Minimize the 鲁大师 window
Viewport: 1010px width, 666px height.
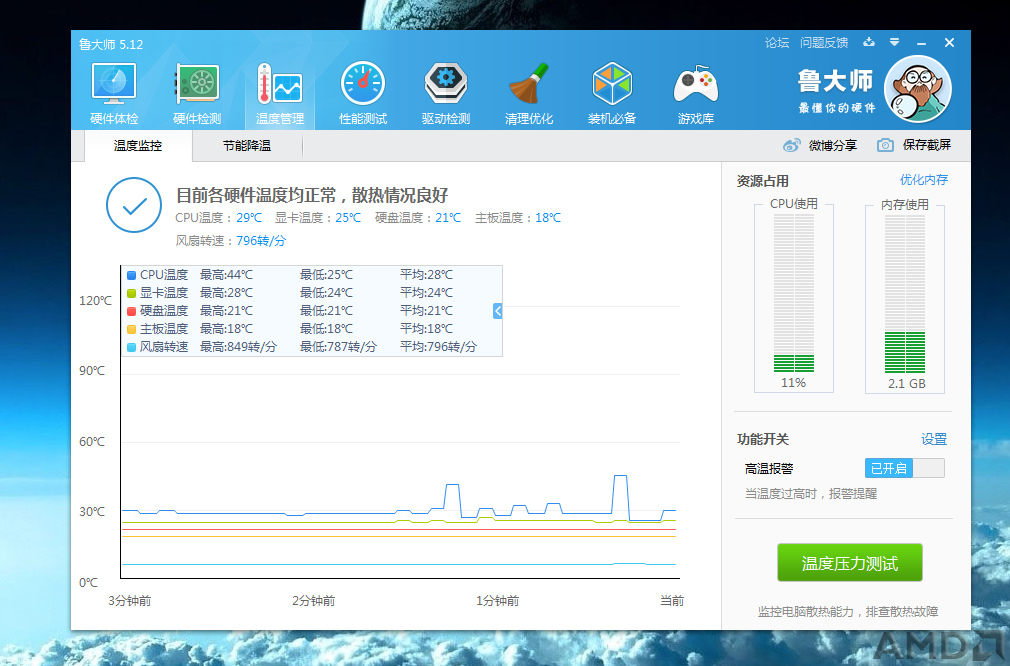(921, 43)
